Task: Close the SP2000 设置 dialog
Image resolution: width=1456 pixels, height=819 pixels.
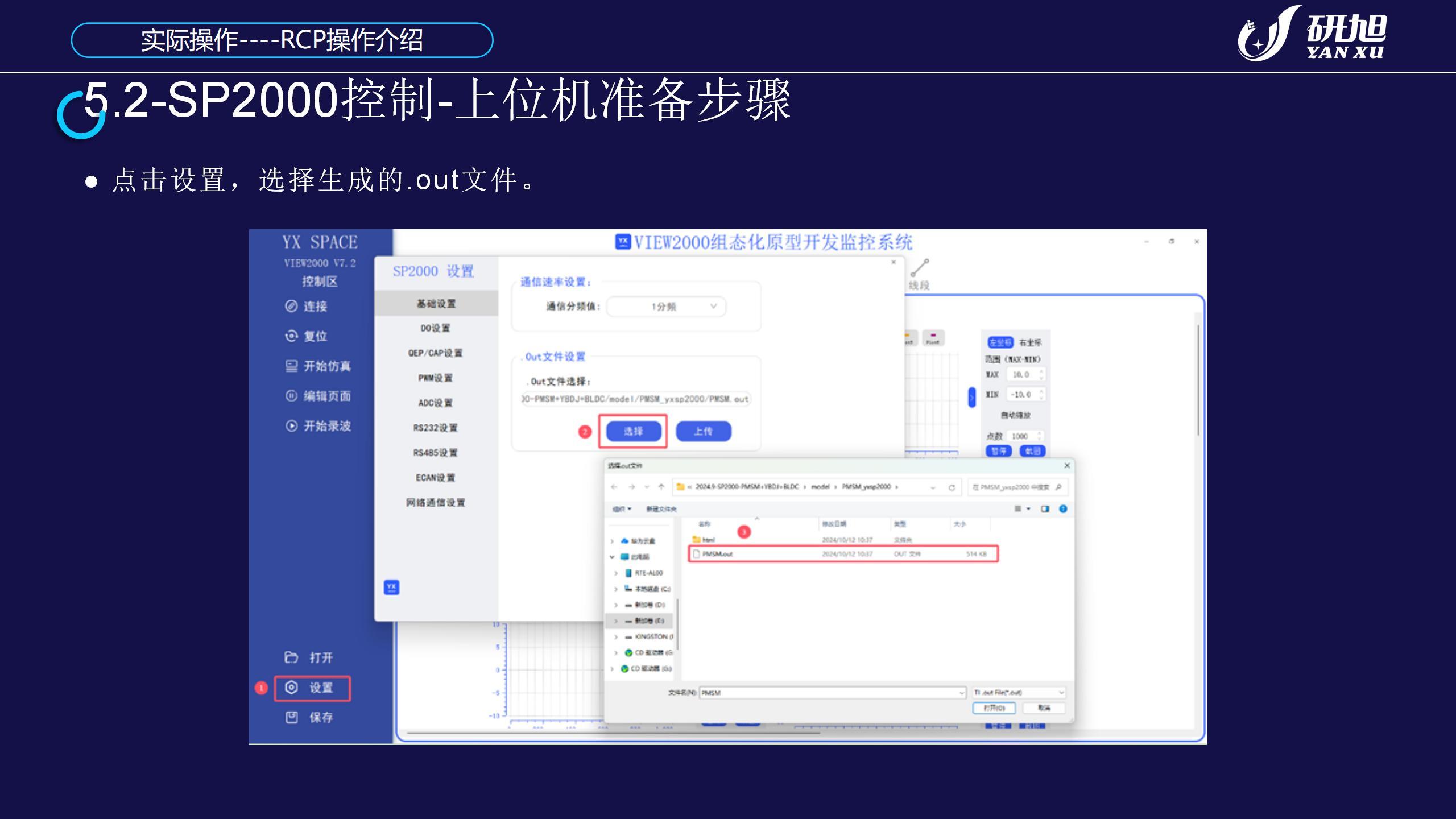Action: 894,262
